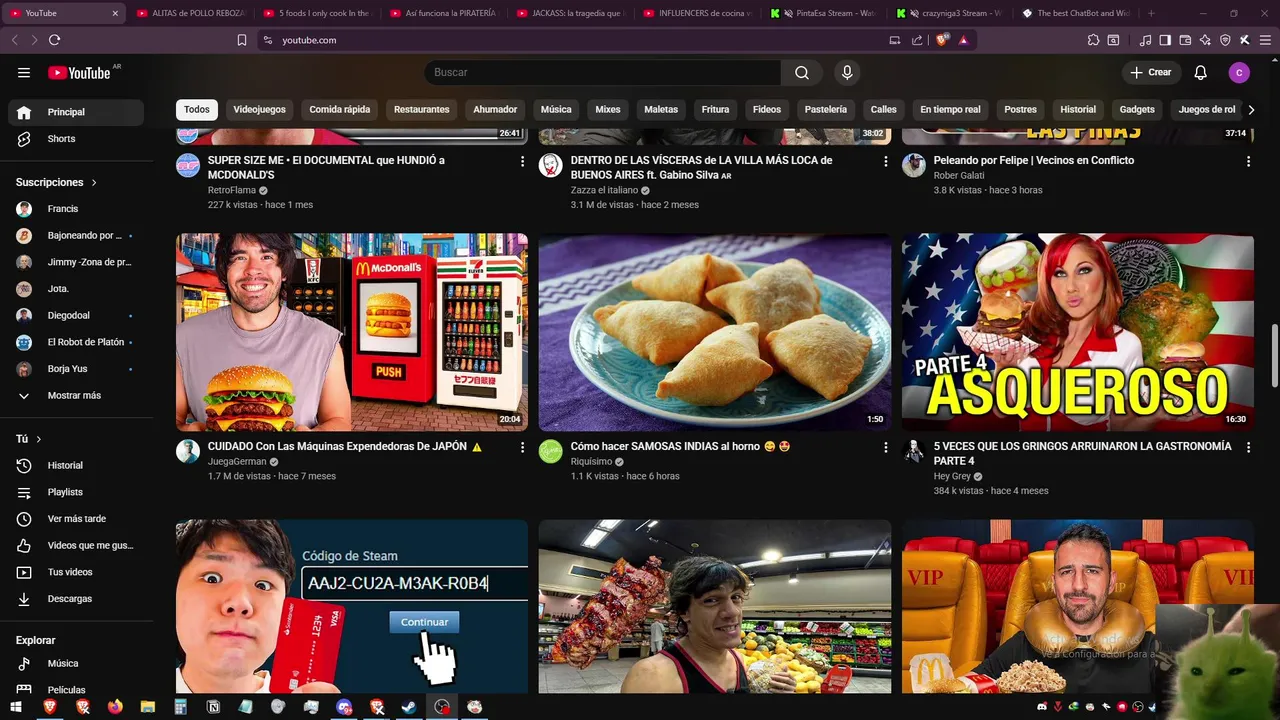Screen dimensions: 1280x720
Task: Open Ver más tarde in sidebar
Action: point(76,519)
